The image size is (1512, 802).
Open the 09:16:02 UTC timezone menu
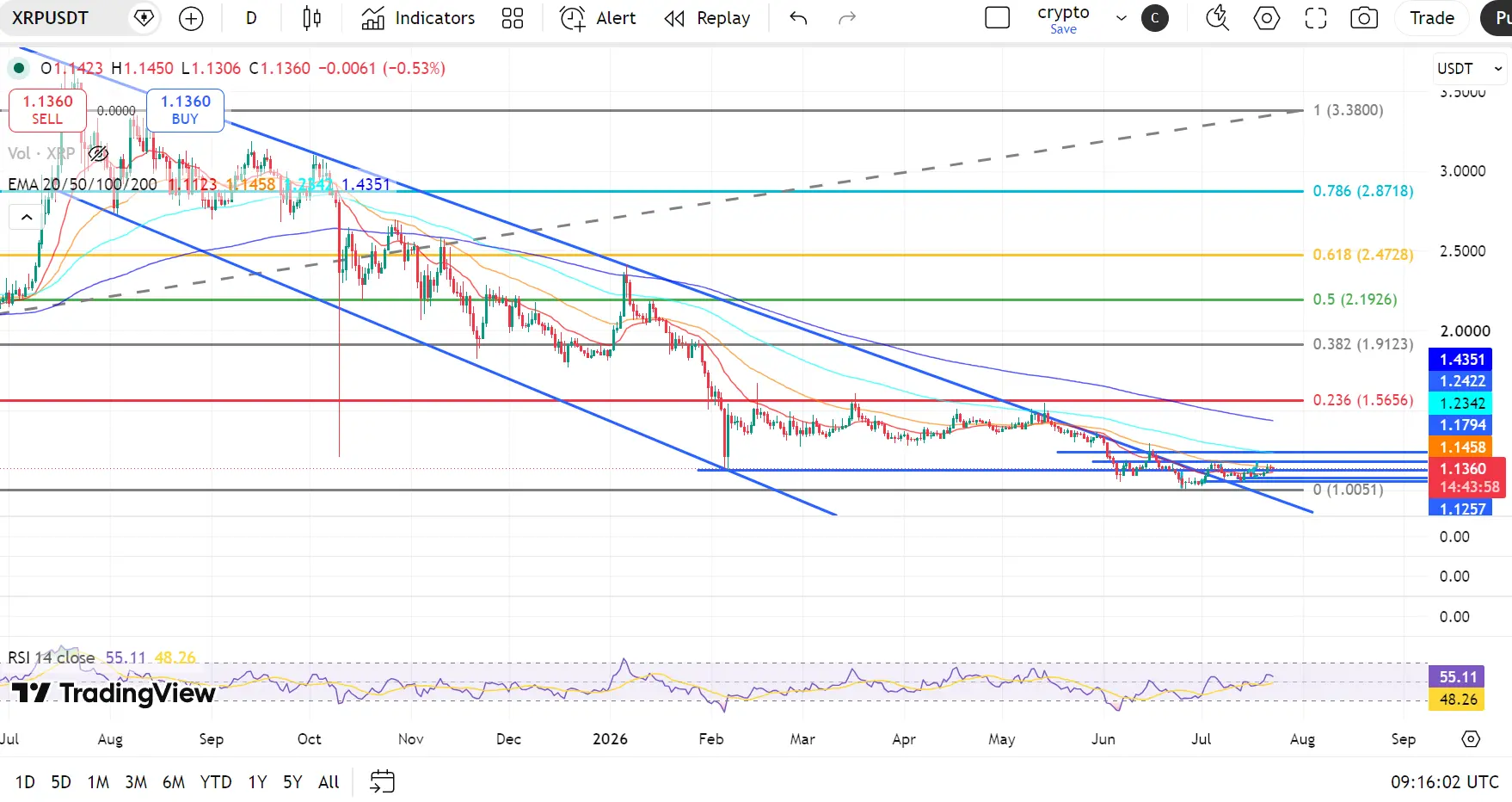point(1445,781)
